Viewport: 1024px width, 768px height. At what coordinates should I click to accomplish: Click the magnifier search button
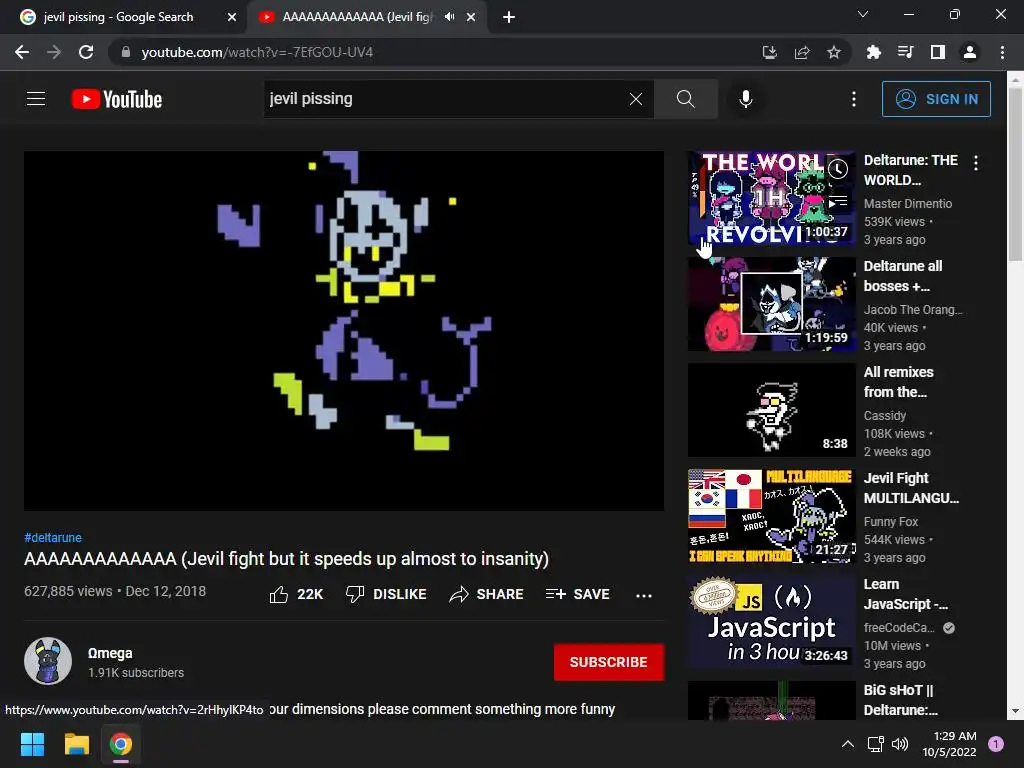[686, 99]
